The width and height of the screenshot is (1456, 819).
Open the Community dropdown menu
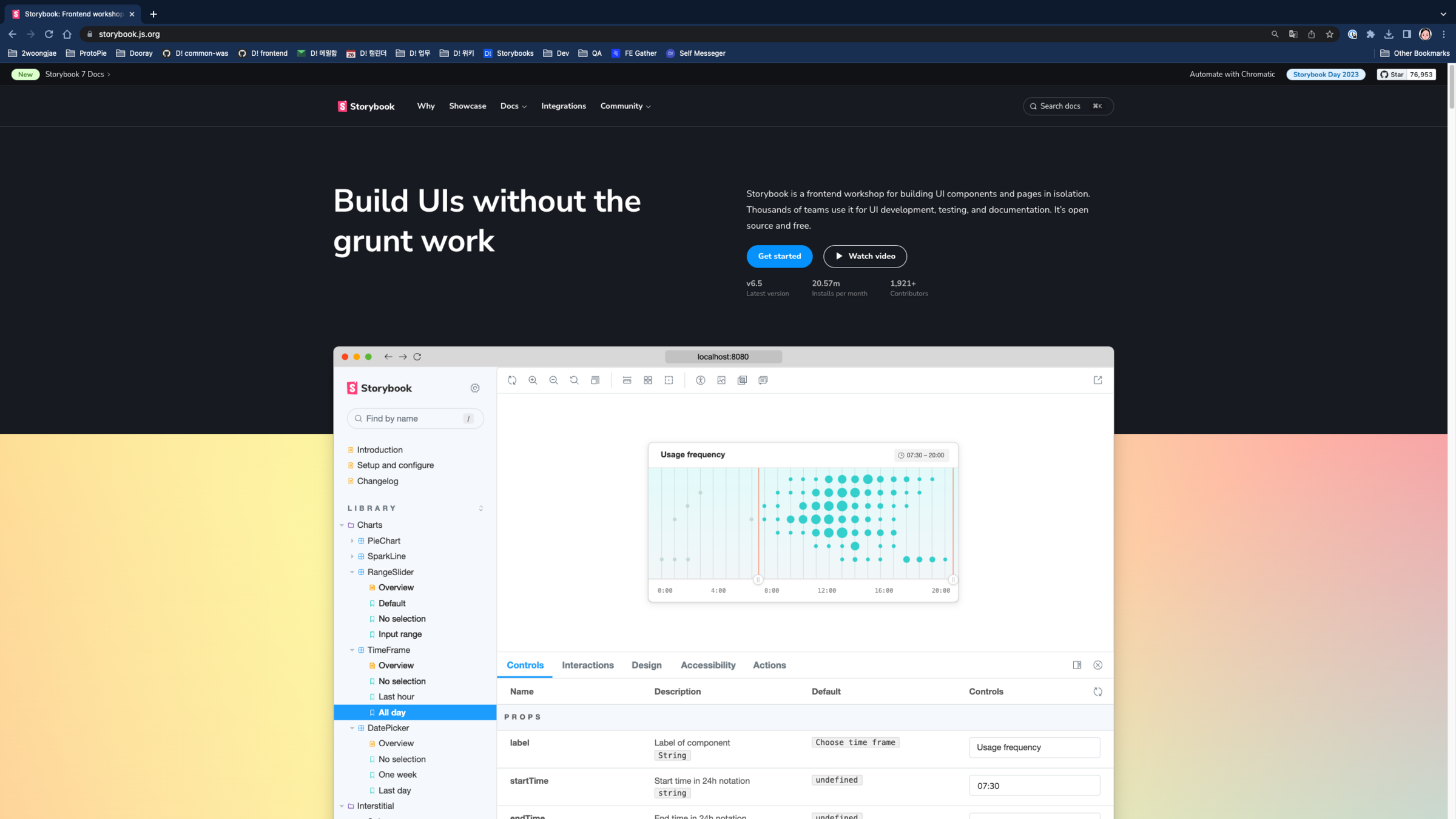(x=625, y=106)
